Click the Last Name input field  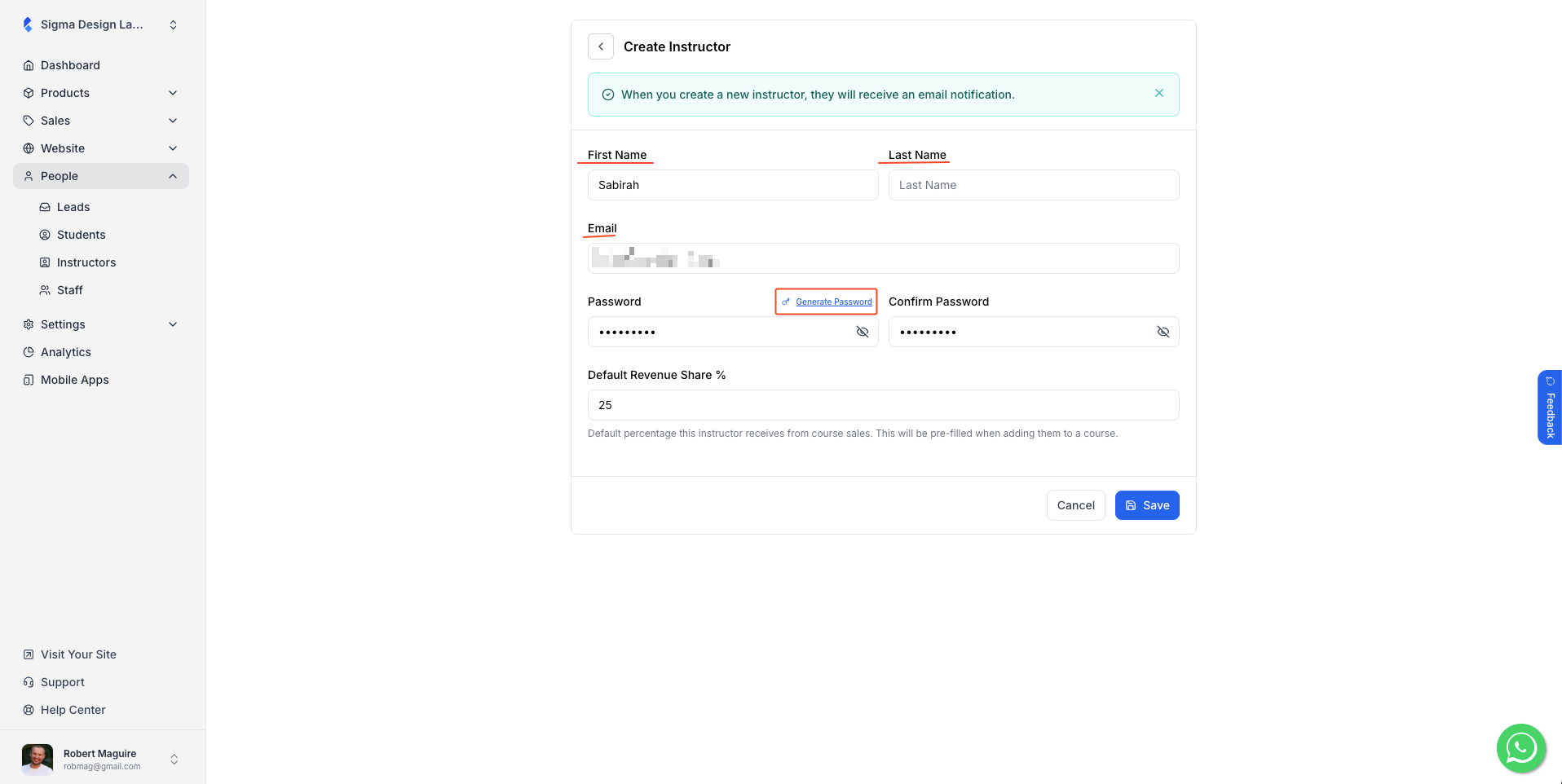(x=1034, y=185)
